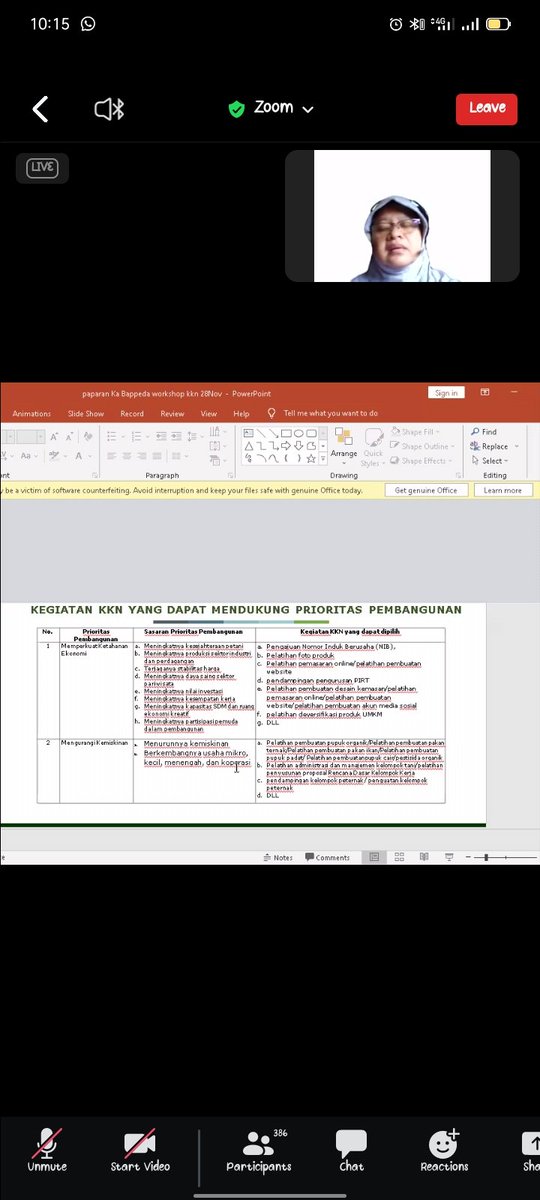
Task: Open the Review ribbon tab
Action: [172, 413]
